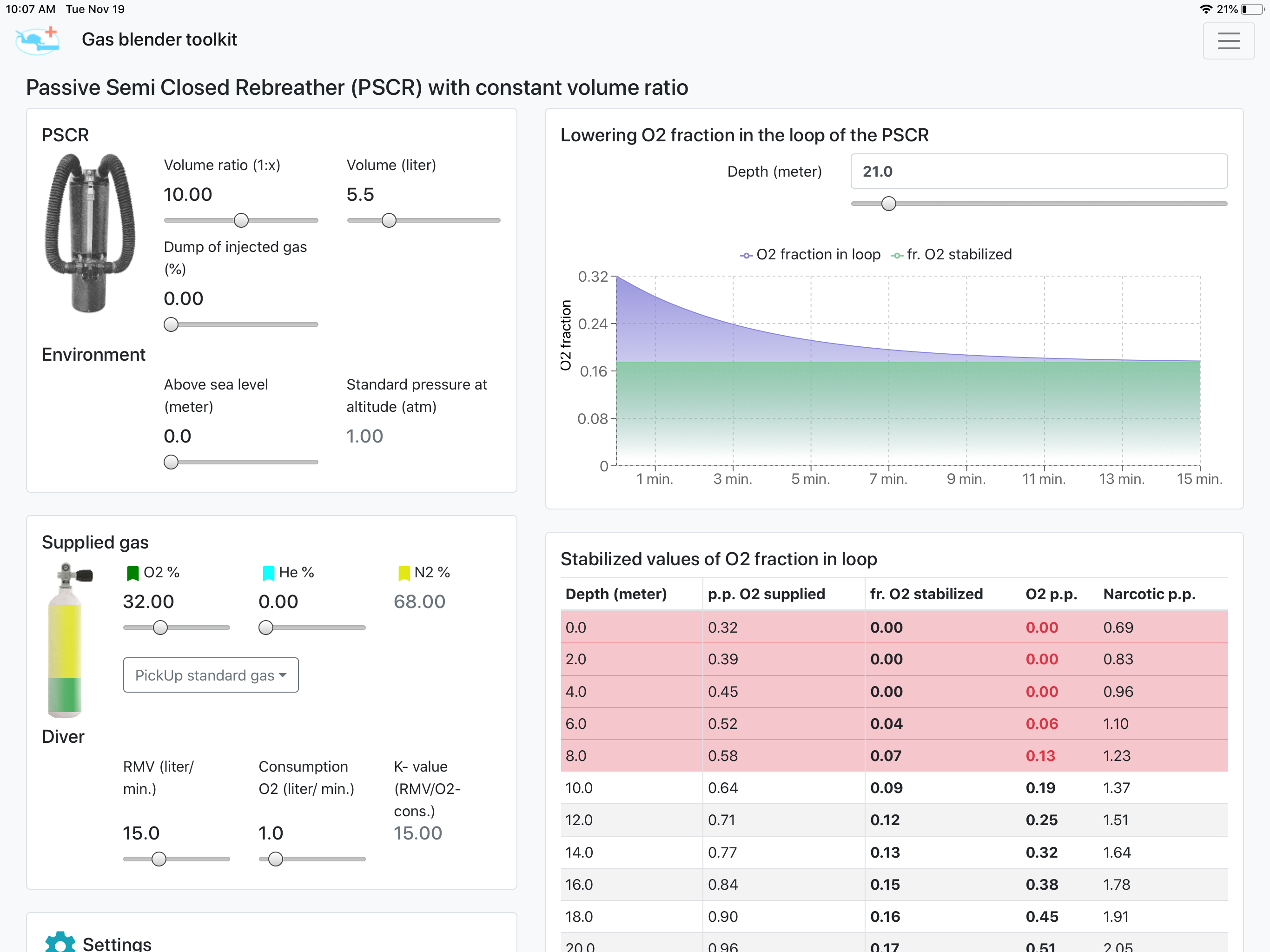
Task: Tap the PSCR rebreather image
Action: [x=90, y=232]
